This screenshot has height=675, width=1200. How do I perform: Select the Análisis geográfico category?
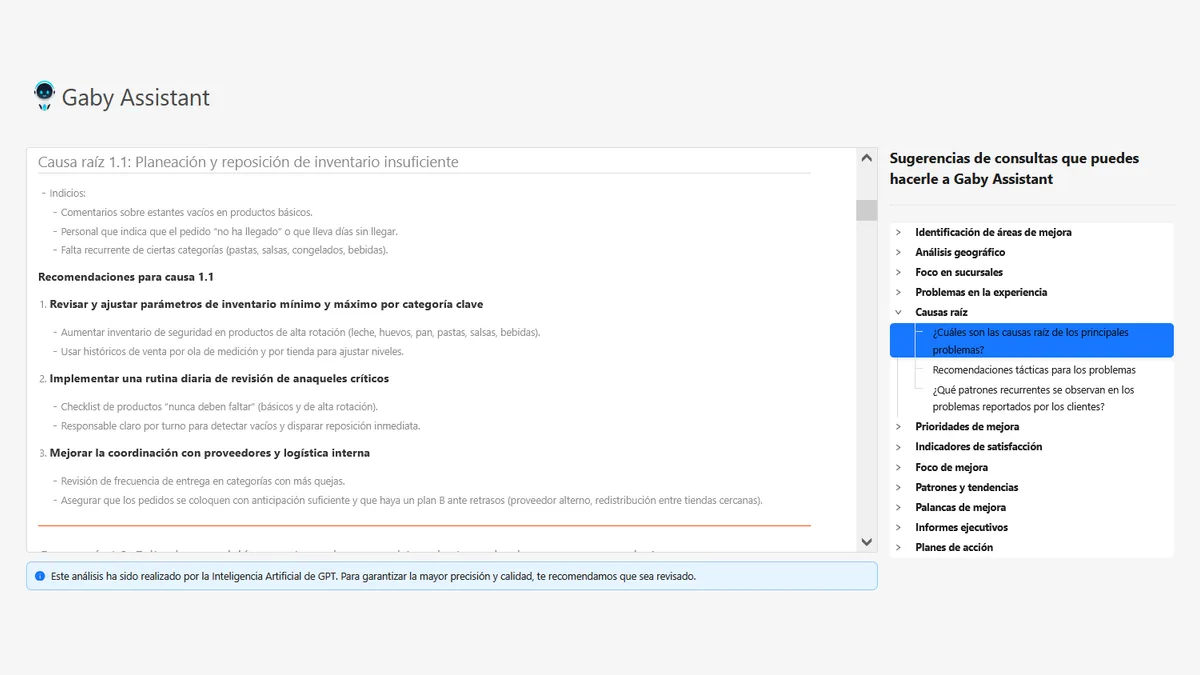pyautogui.click(x=960, y=252)
